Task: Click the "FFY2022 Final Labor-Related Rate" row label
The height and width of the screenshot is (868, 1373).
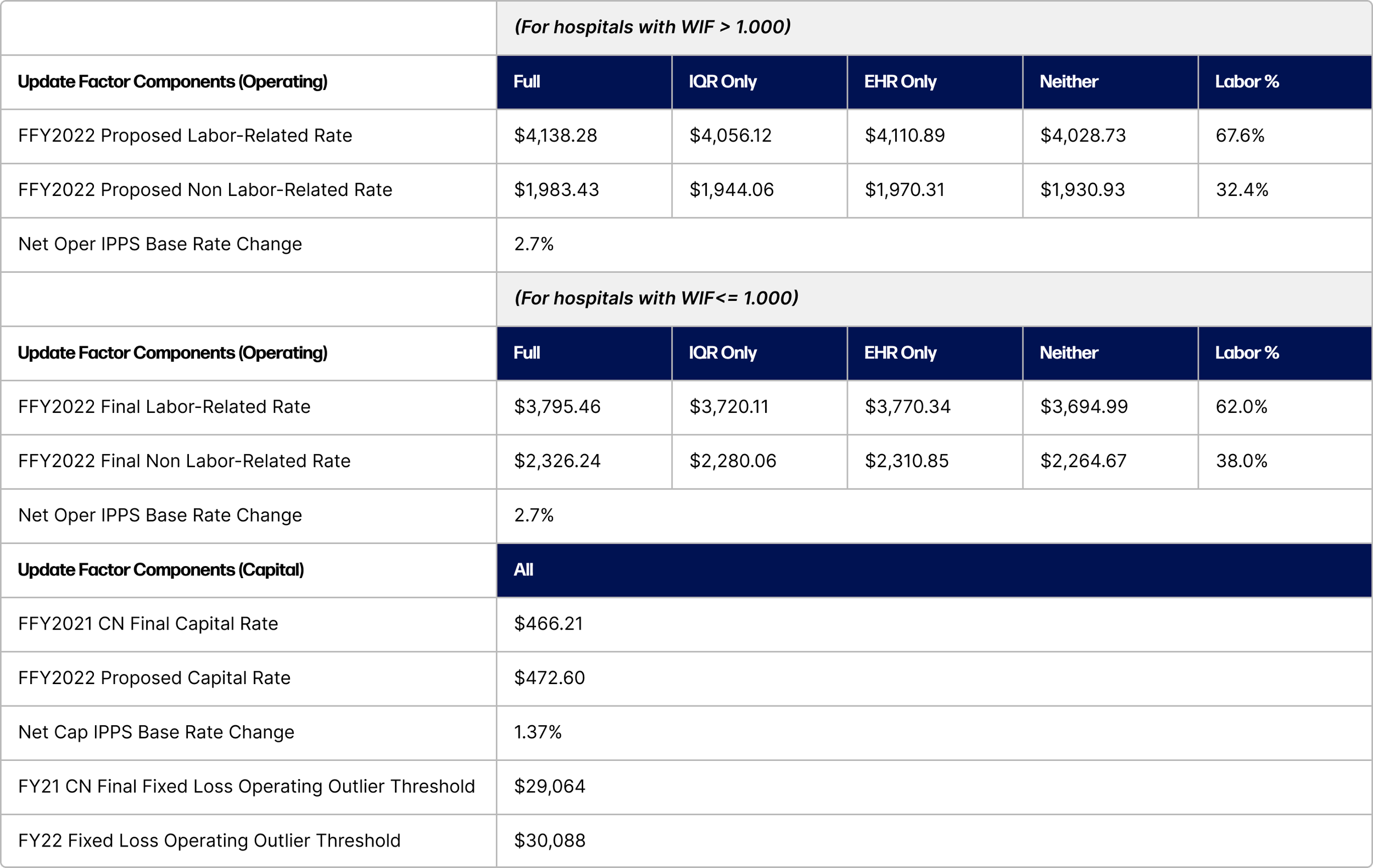Action: pos(164,406)
